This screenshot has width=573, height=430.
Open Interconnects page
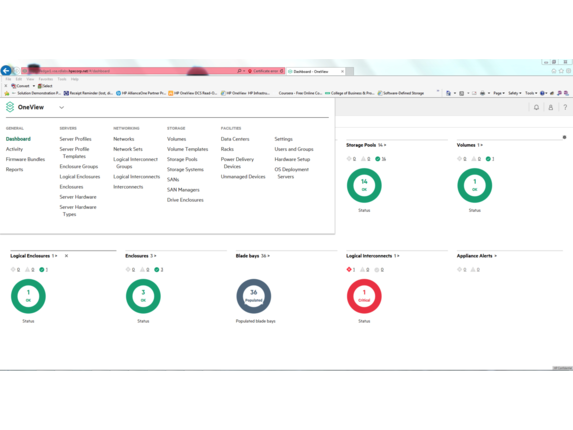[128, 187]
